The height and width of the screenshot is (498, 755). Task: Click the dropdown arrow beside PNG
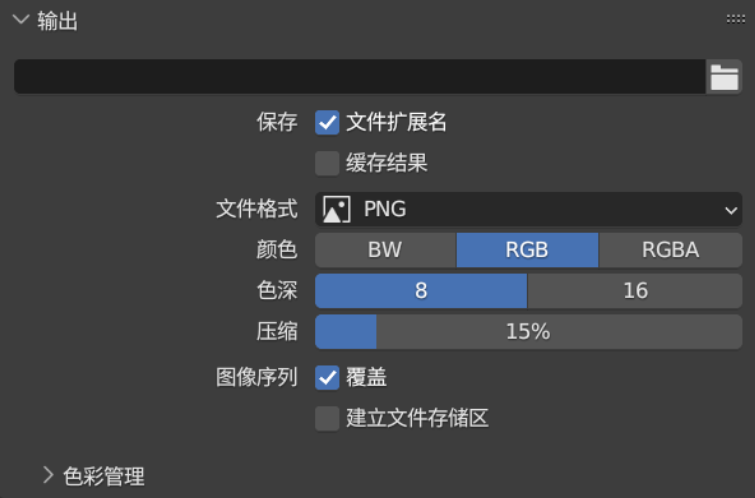pyautogui.click(x=729, y=210)
